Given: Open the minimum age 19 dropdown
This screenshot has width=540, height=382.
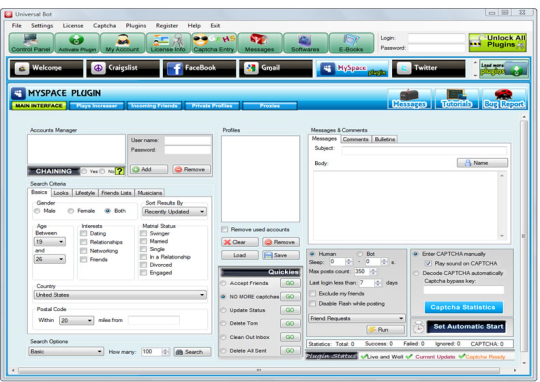Looking at the screenshot, I should click(50, 241).
